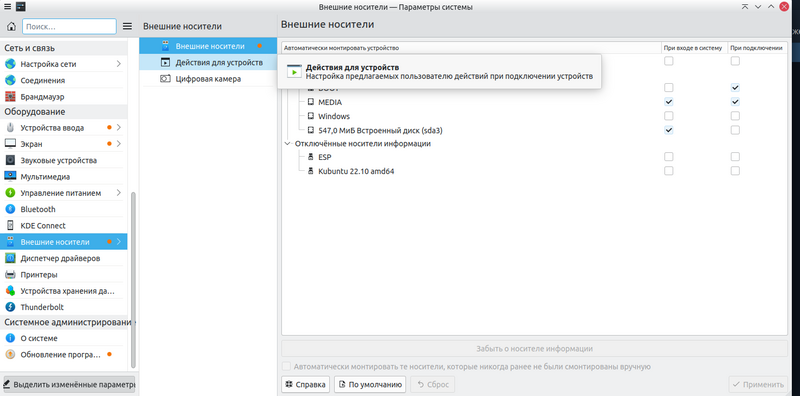The width and height of the screenshot is (800, 396).
Task: Click the brick-wall icon for Брандмауэр
Action: (10, 96)
